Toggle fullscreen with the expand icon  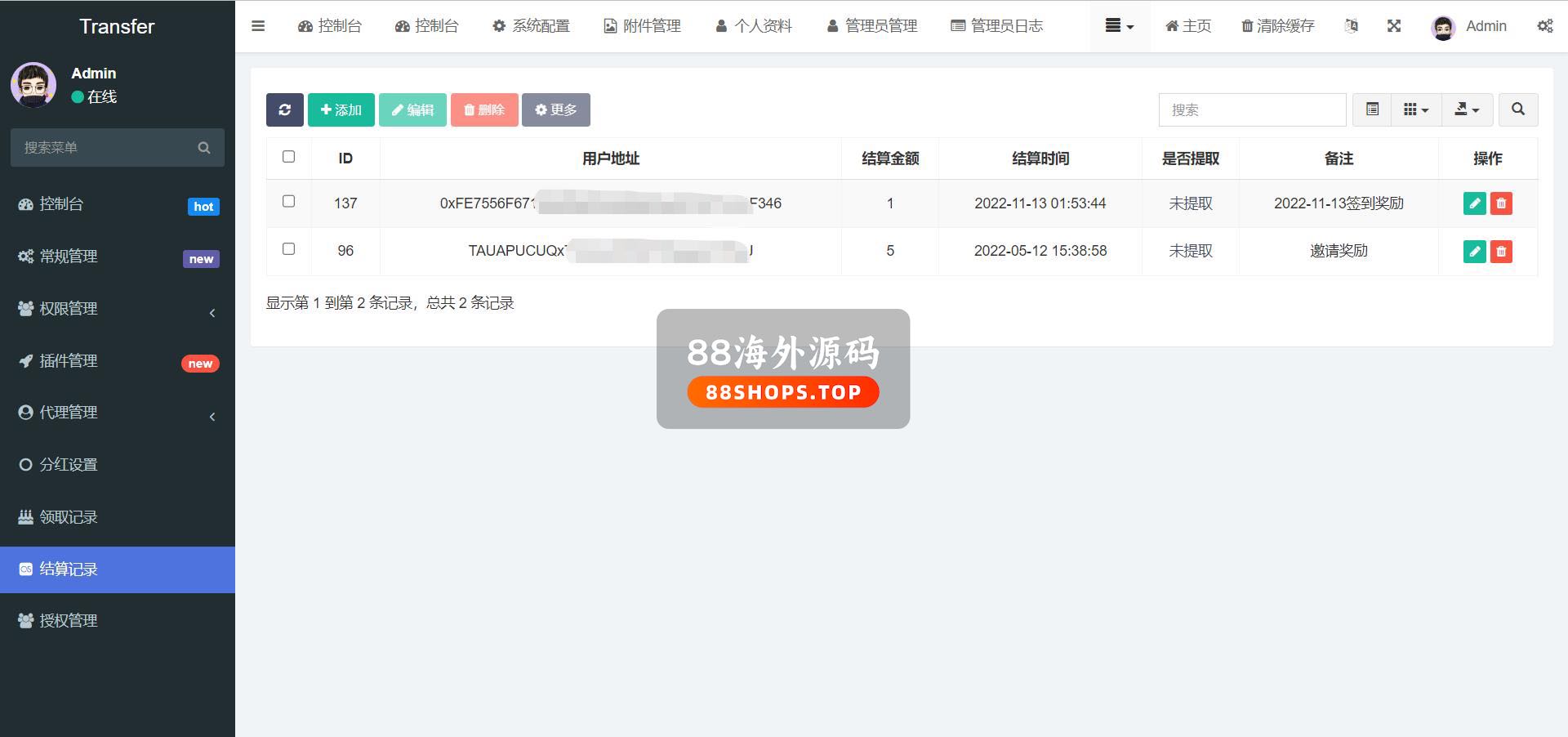pos(1394,26)
